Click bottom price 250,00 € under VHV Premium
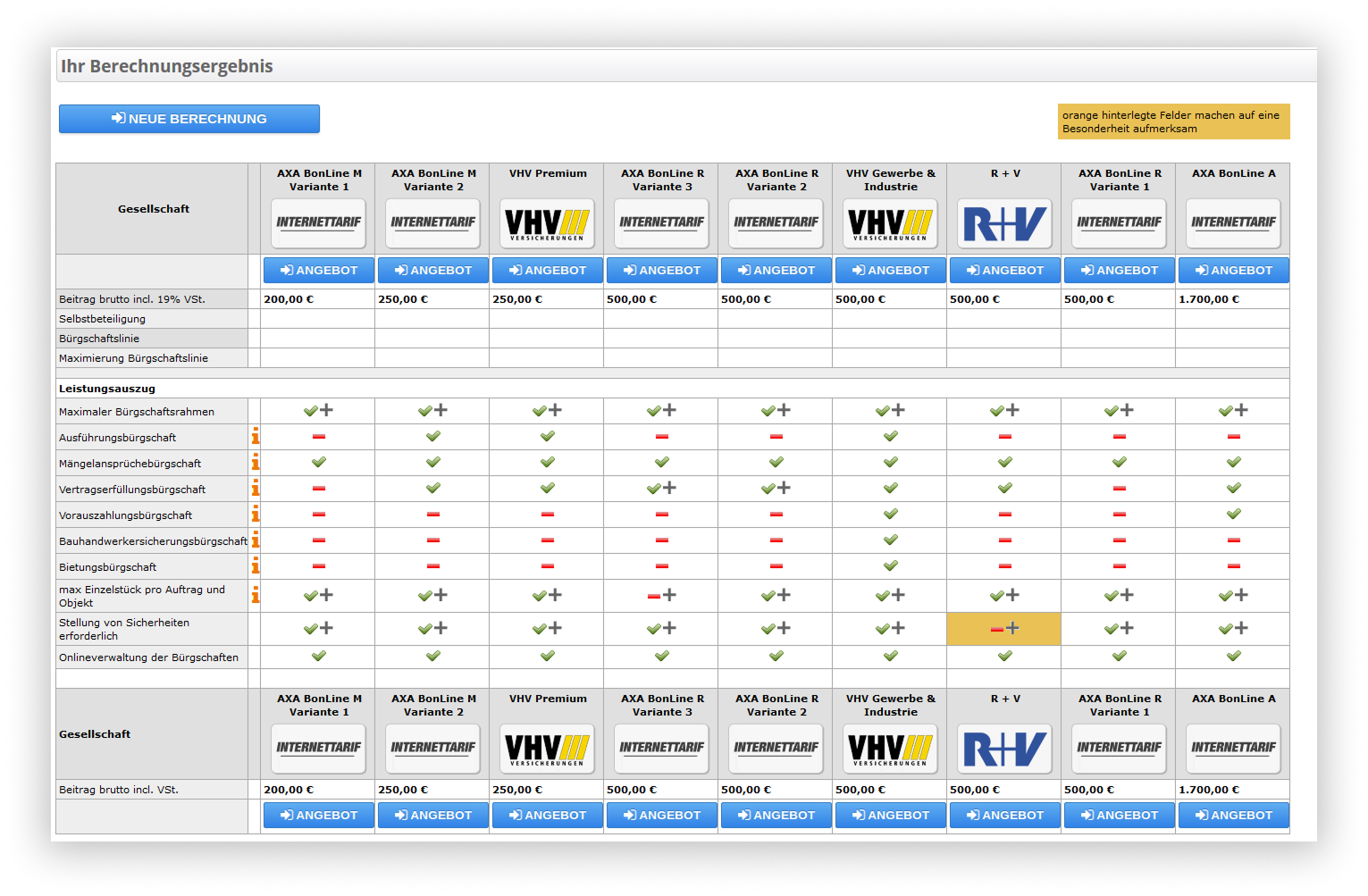The width and height of the screenshot is (1368, 896). (517, 790)
